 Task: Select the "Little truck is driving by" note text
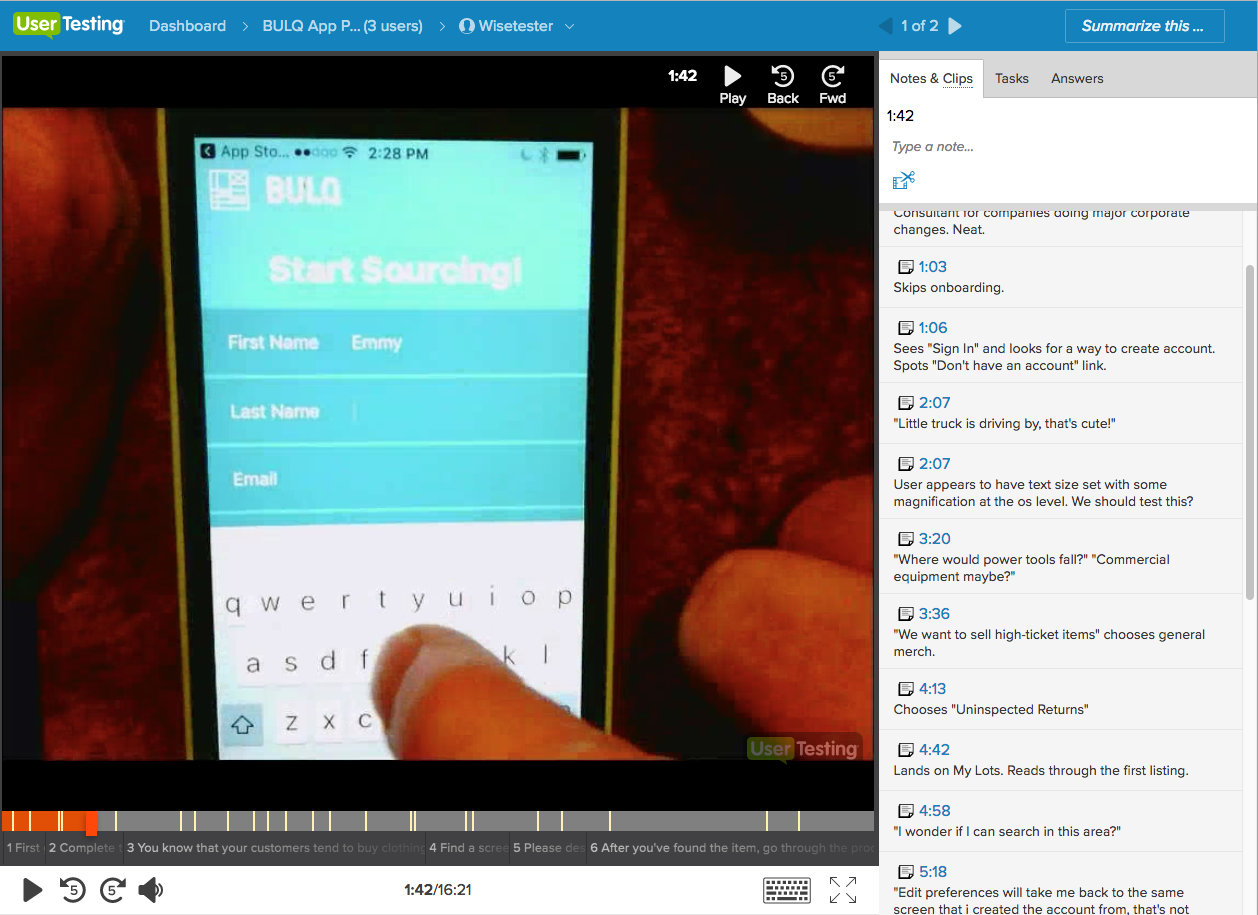coord(1004,424)
